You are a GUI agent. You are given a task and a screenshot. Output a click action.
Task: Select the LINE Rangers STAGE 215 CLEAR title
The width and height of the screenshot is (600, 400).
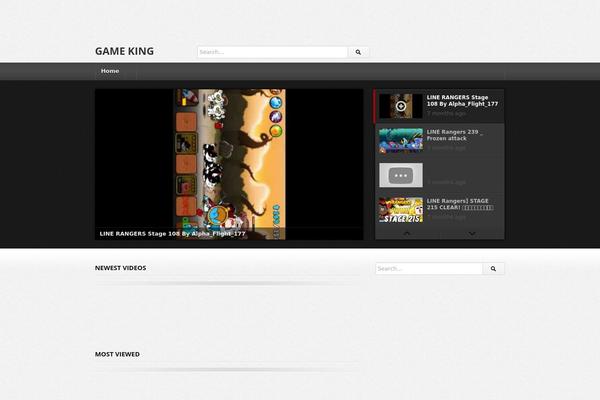(x=460, y=204)
